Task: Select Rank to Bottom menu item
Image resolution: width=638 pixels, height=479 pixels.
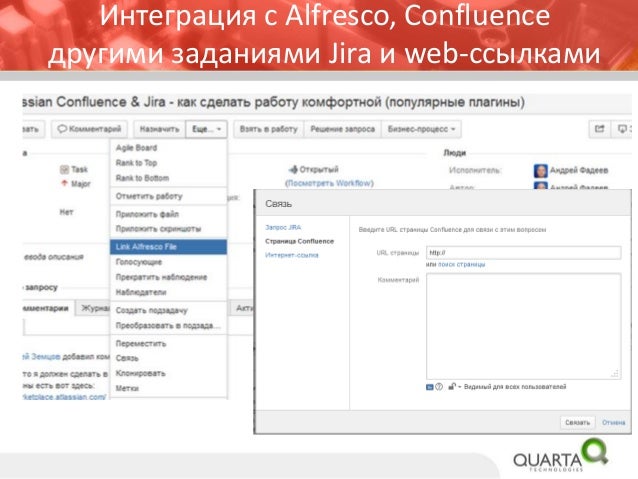Action: point(168,178)
